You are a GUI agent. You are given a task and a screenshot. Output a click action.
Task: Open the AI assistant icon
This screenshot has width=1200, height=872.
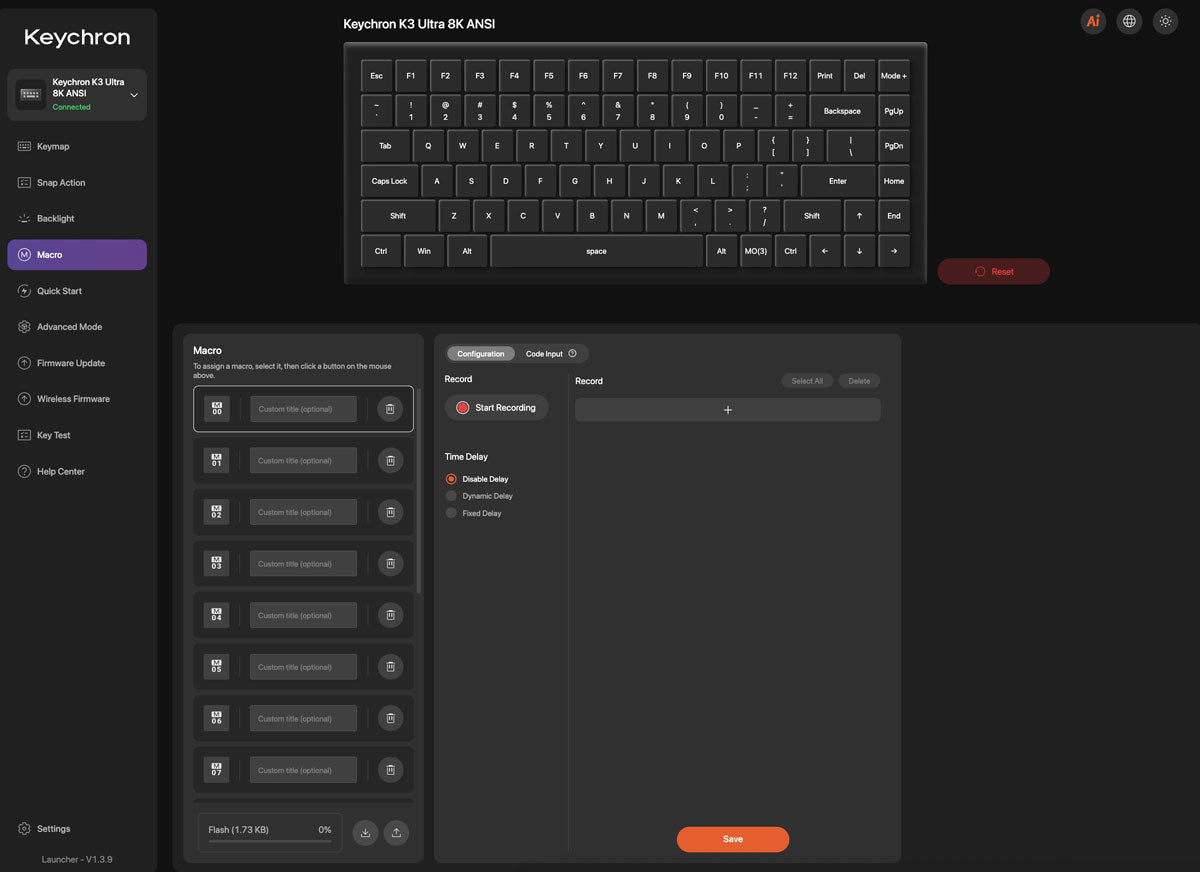(1093, 21)
